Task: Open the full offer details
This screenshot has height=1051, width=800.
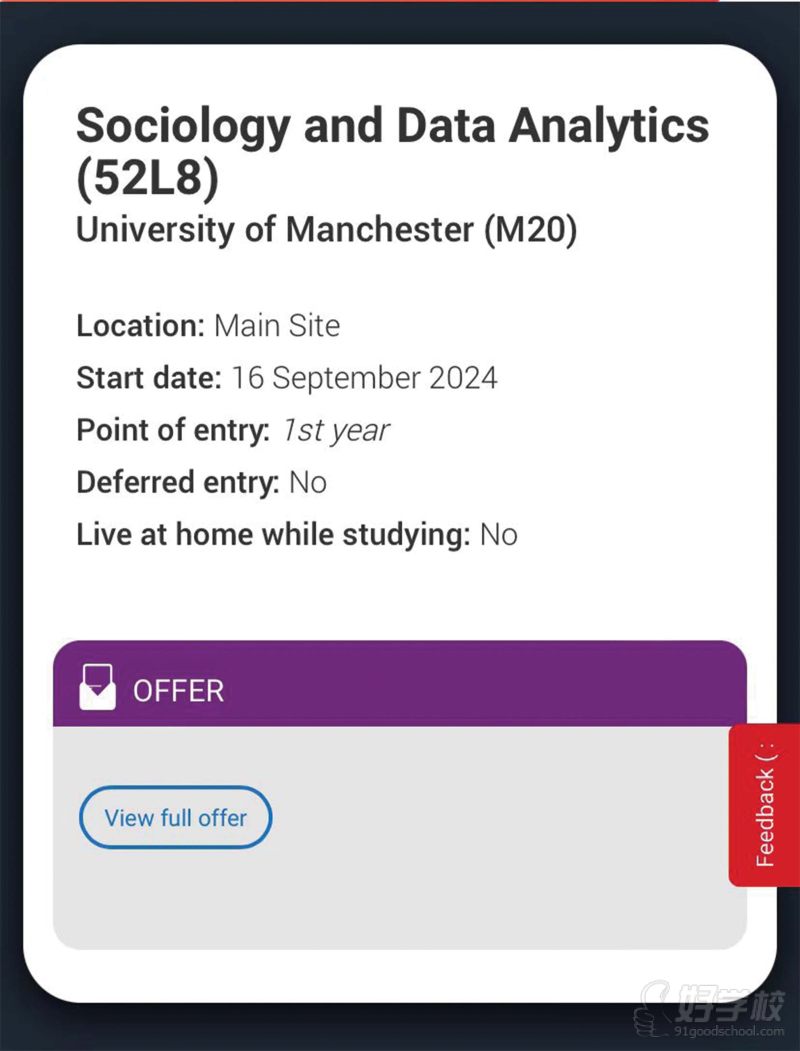Action: 175,817
